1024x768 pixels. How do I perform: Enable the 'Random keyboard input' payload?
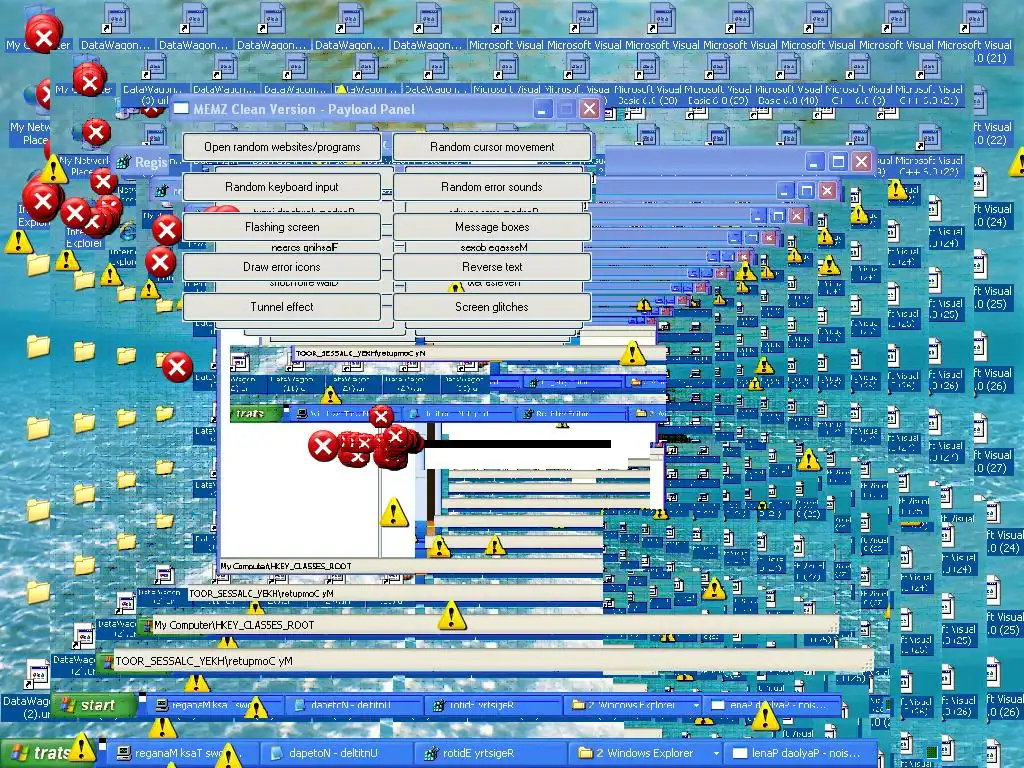point(281,187)
